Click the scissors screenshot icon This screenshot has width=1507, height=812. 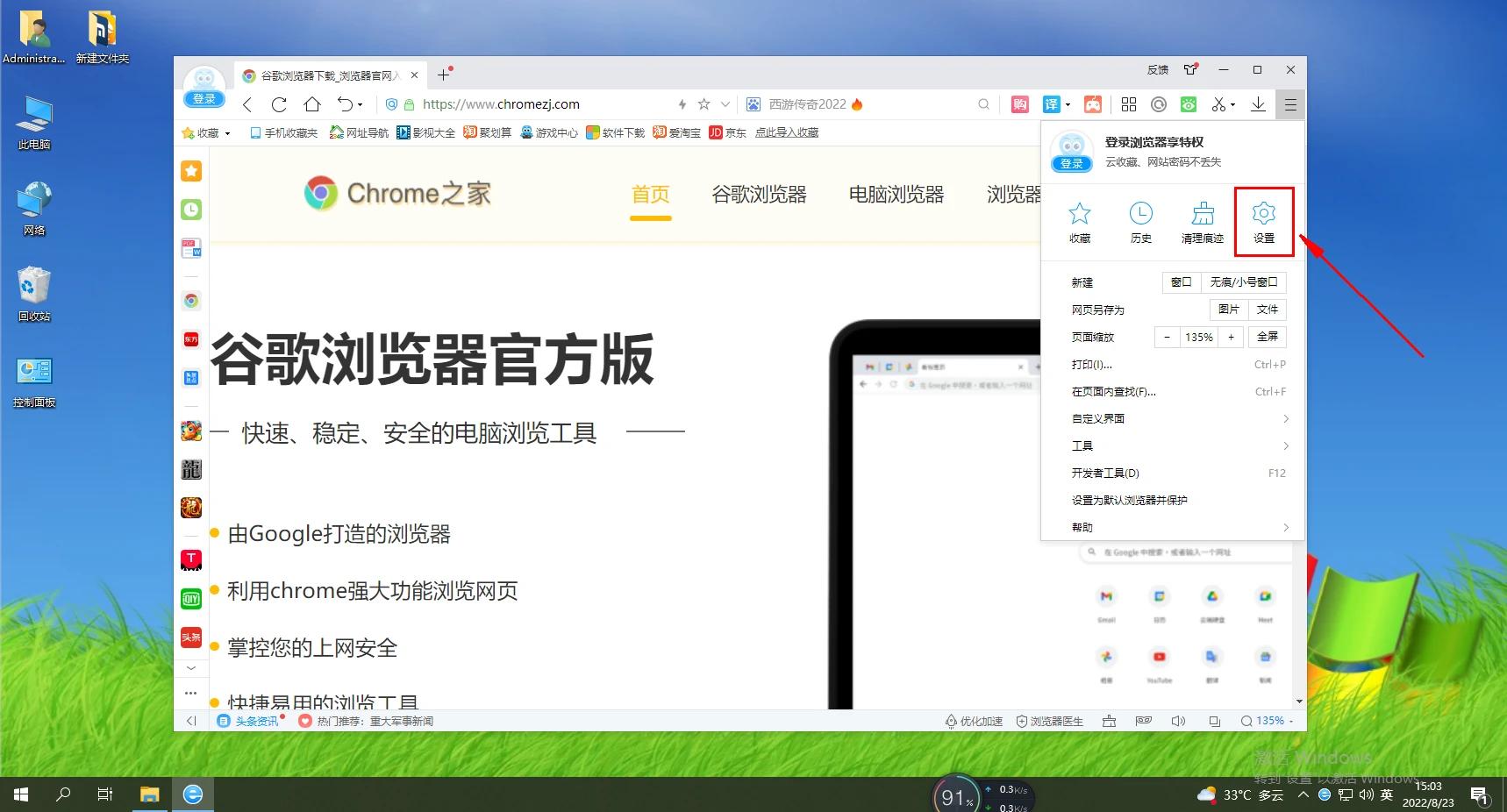[1218, 104]
